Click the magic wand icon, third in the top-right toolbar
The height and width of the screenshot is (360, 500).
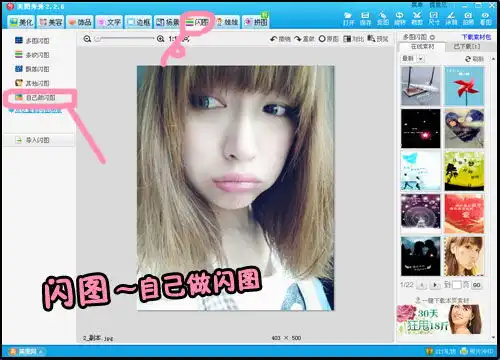[383, 19]
